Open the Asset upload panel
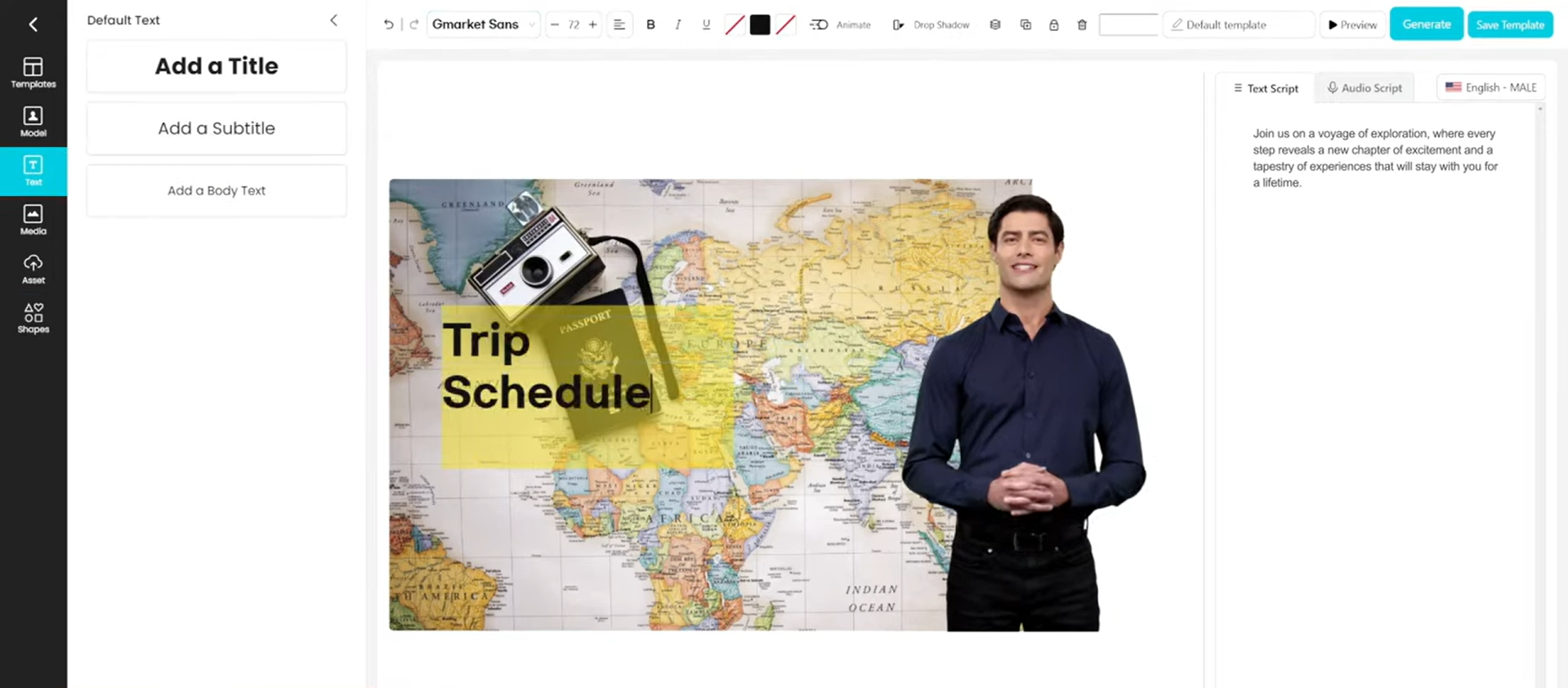This screenshot has height=688, width=1568. 34,269
